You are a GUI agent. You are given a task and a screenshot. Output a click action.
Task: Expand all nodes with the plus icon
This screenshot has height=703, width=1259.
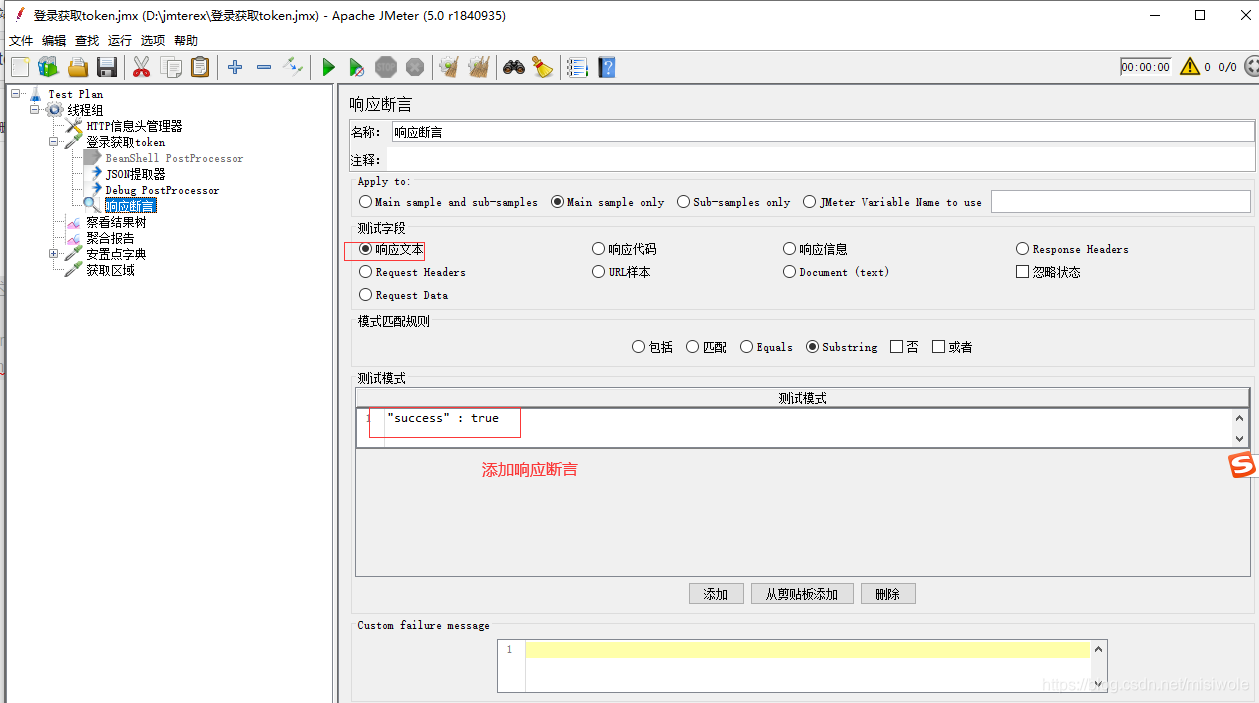[x=235, y=67]
